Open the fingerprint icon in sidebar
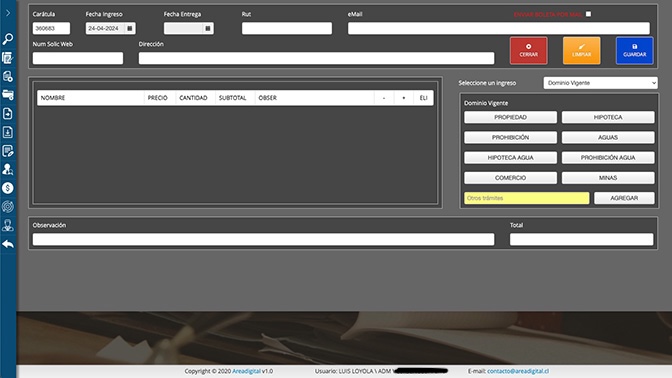This screenshot has width=672, height=378. (x=8, y=207)
